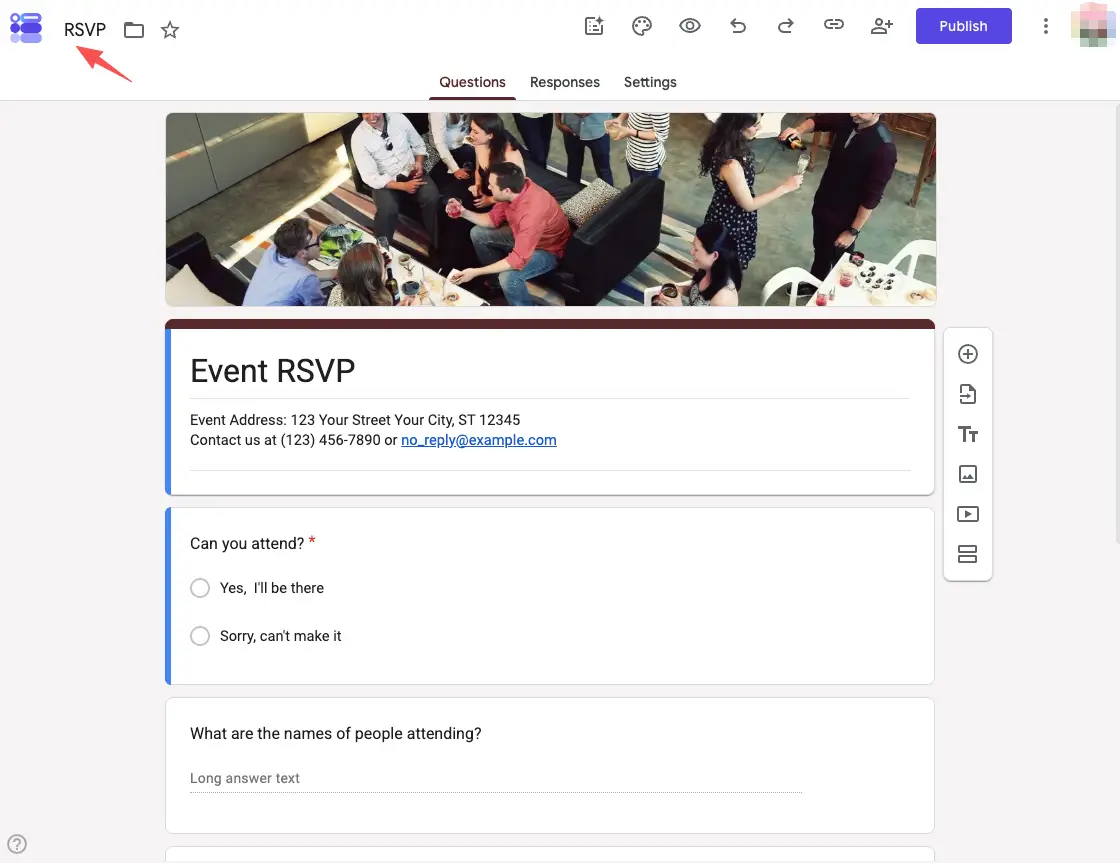
Task: Add title and description icon
Action: tap(968, 434)
